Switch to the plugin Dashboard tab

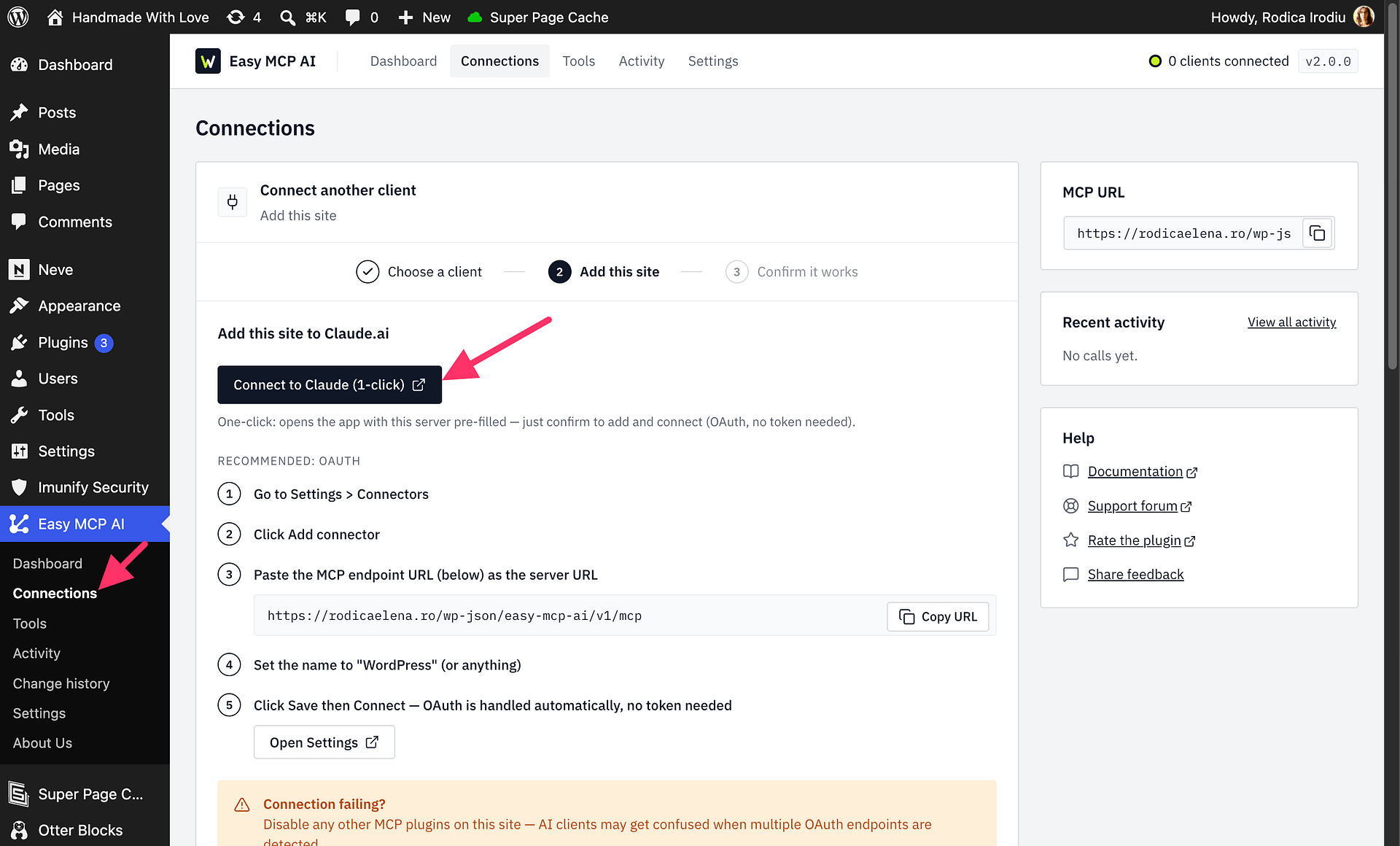tap(403, 61)
